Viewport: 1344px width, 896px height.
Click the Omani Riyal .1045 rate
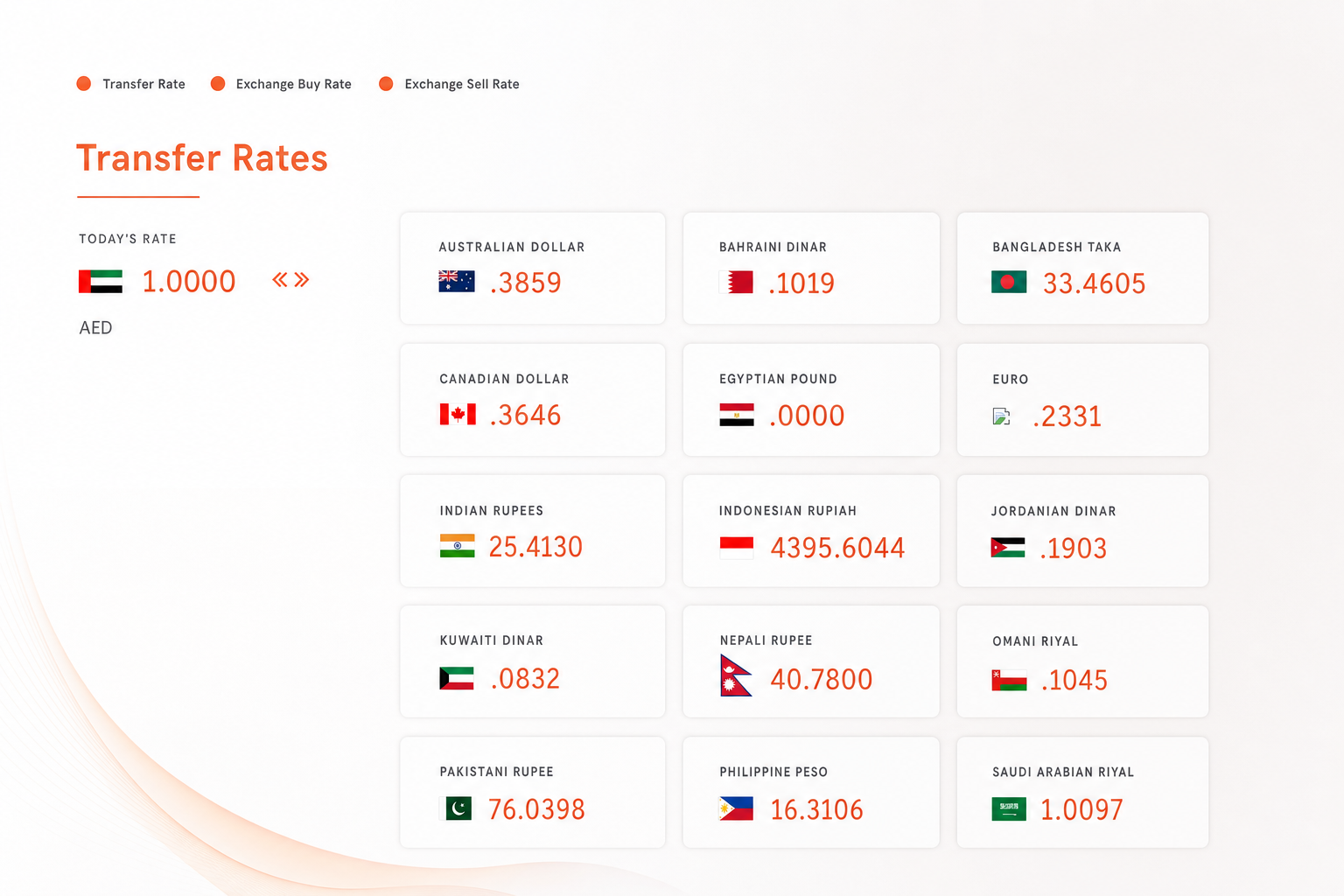click(1074, 680)
